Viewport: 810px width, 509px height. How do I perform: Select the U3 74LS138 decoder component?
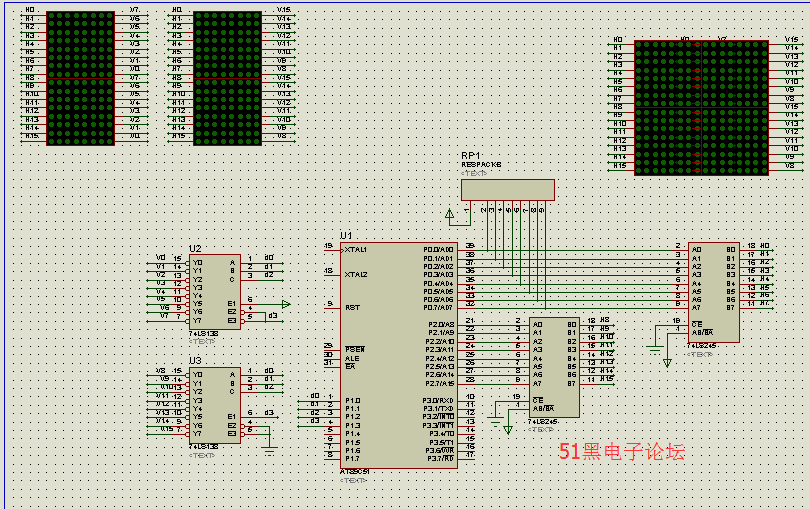point(214,404)
